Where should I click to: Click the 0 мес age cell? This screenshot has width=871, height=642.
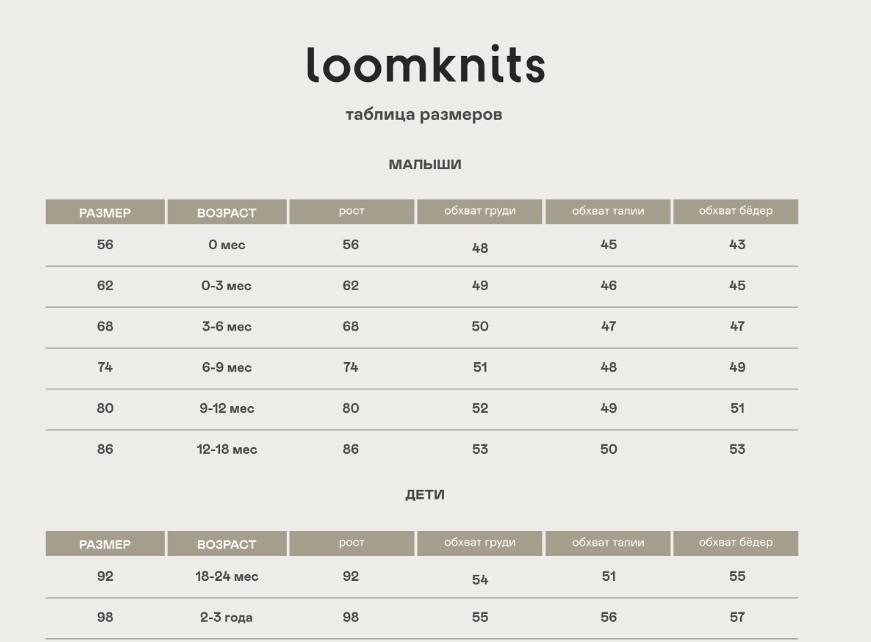tap(227, 245)
